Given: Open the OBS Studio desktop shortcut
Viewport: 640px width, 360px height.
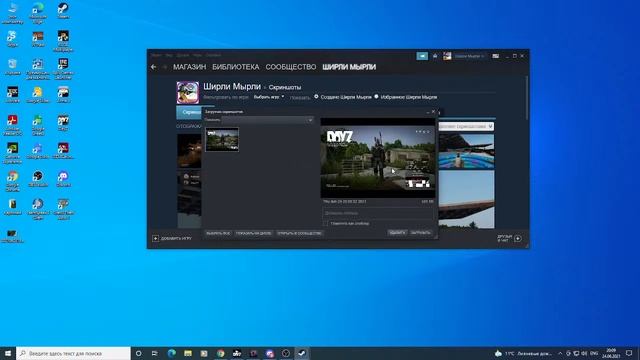Looking at the screenshot, I should 38,179.
